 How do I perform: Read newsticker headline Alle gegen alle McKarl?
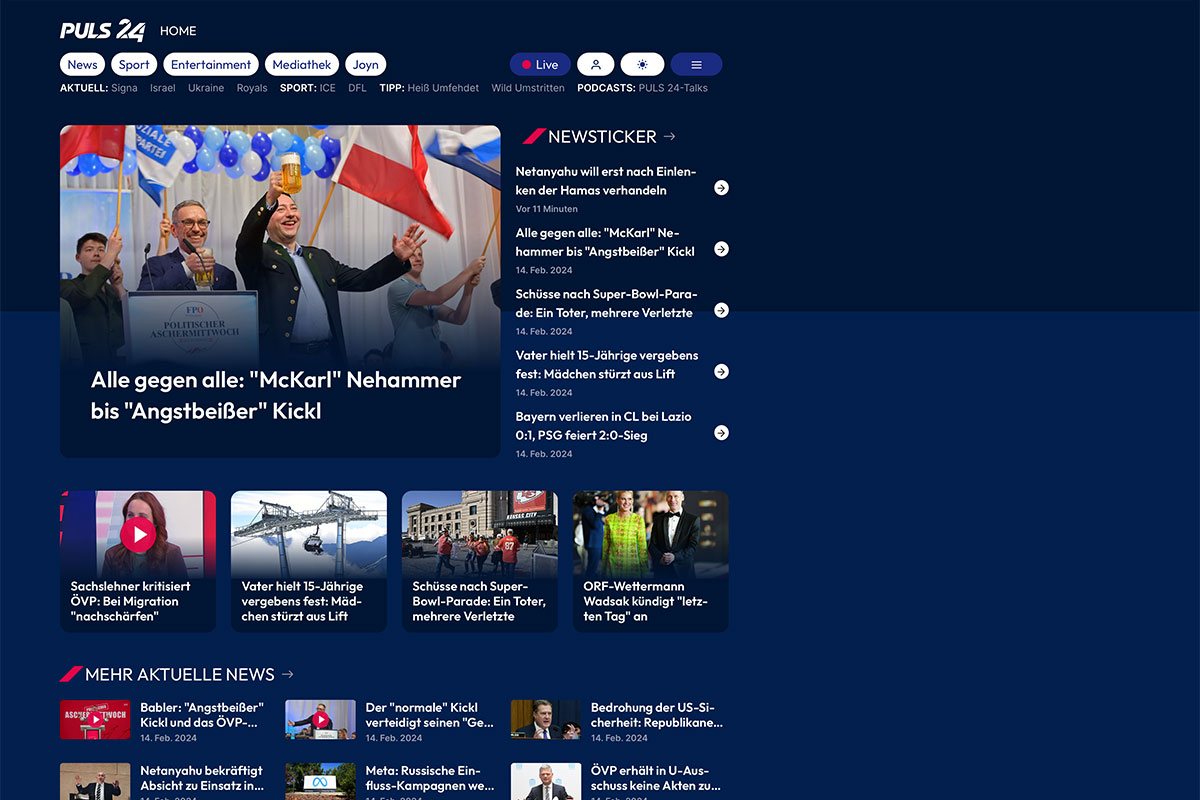tap(605, 242)
